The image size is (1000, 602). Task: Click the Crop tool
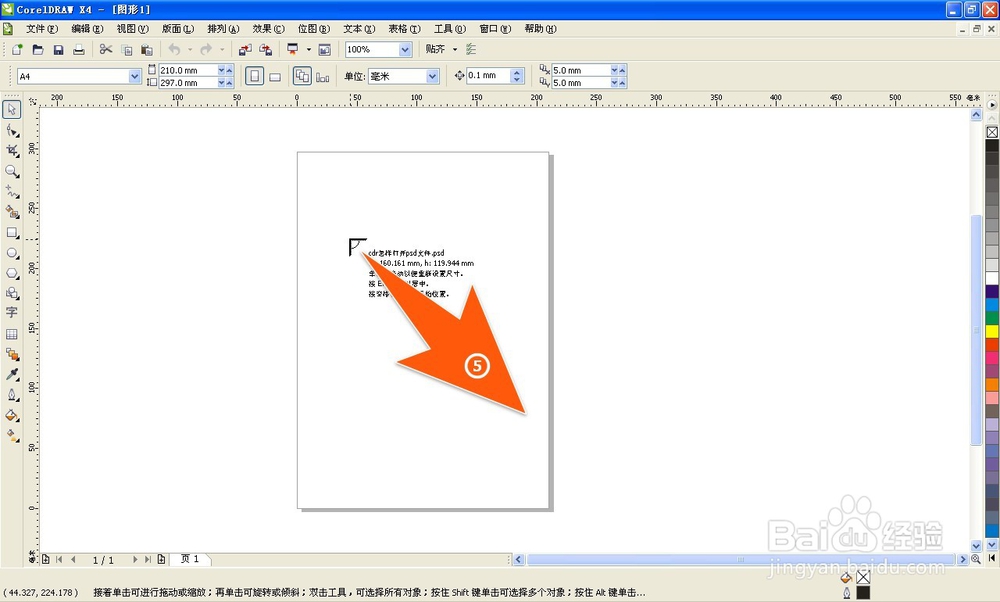pyautogui.click(x=12, y=151)
